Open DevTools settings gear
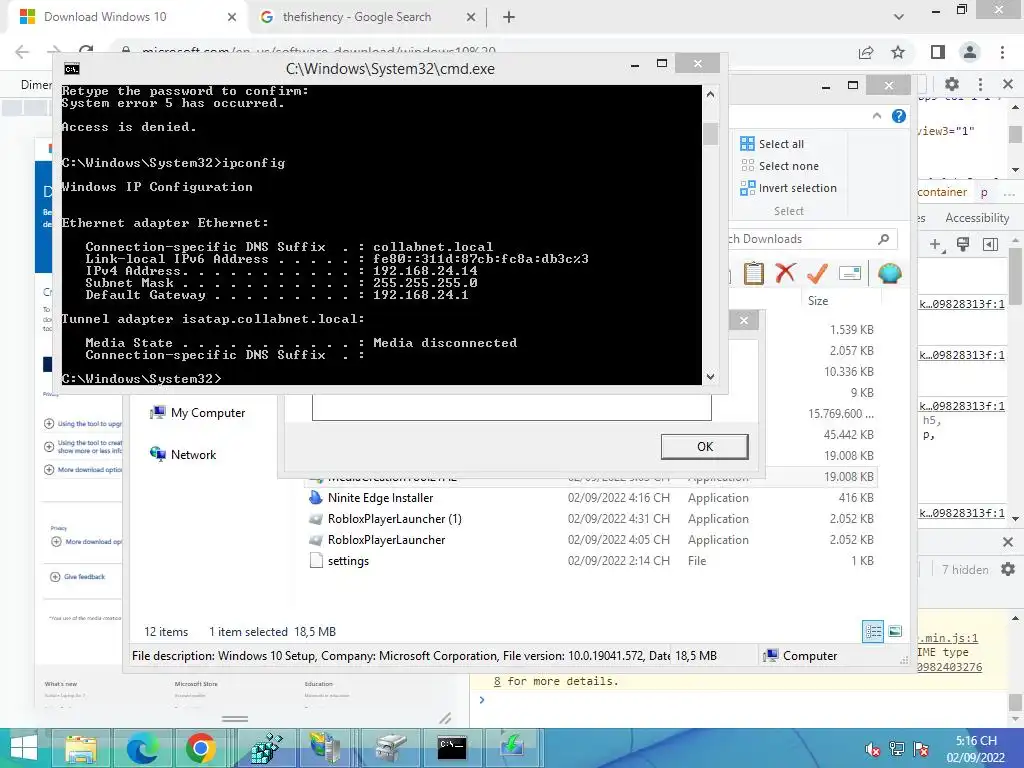 click(x=952, y=84)
